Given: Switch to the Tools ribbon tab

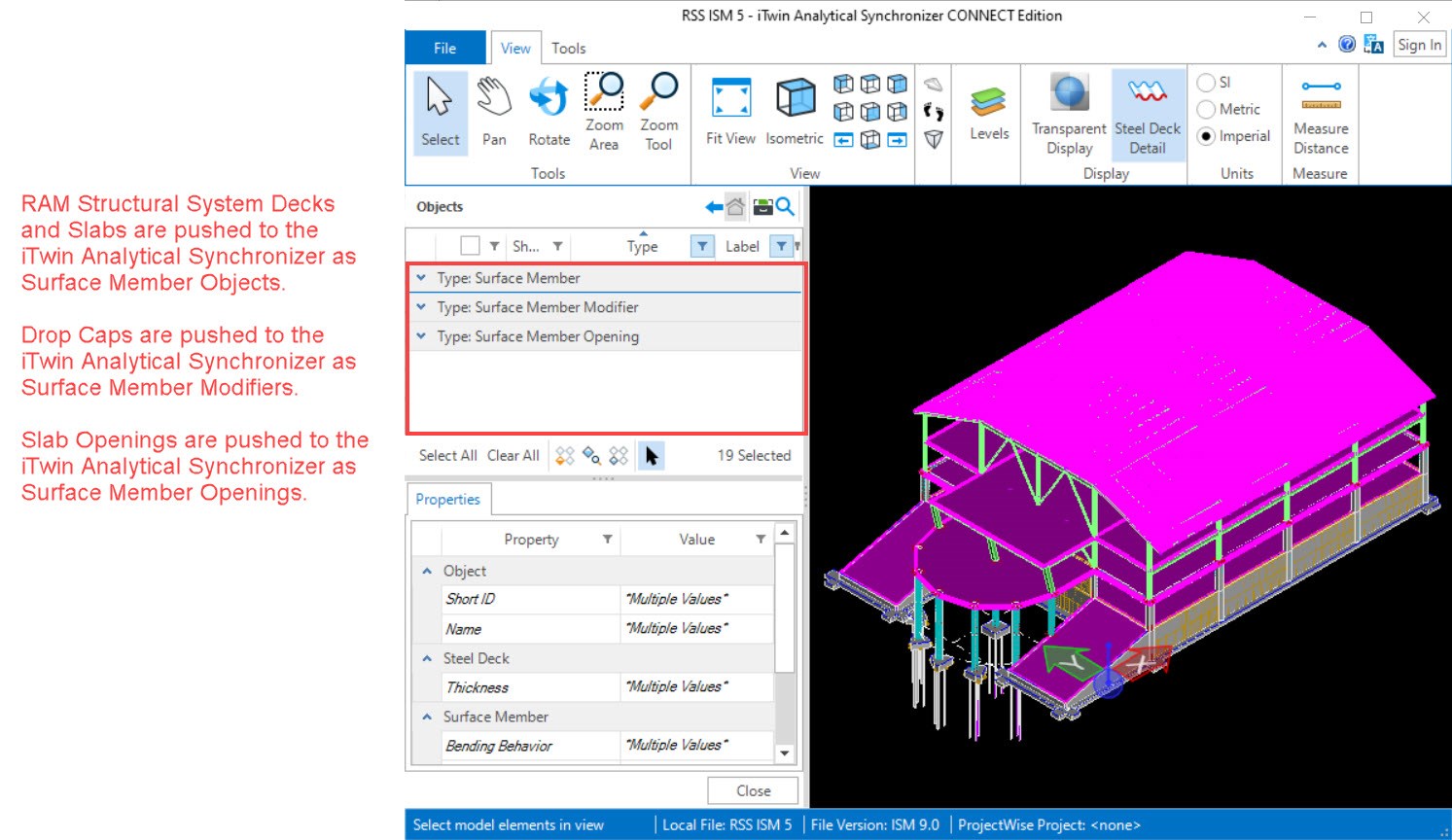Looking at the screenshot, I should click(x=568, y=48).
